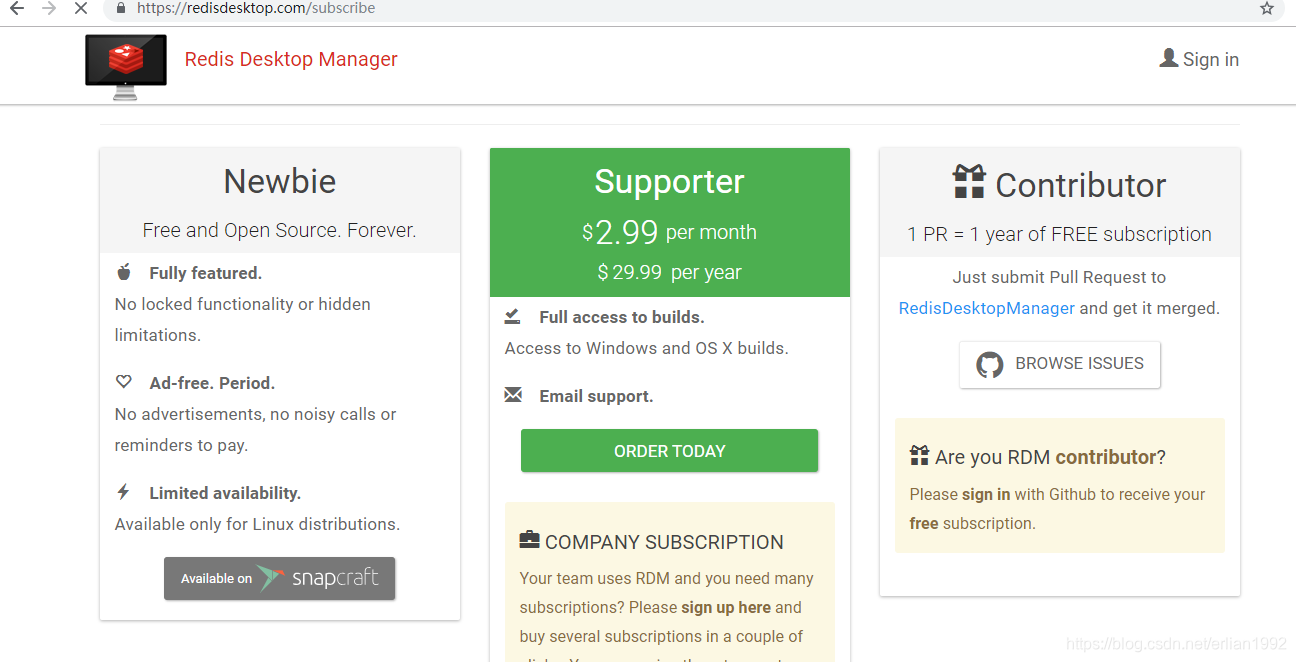Click the Redis Desktop Manager monitor logo

(x=126, y=67)
